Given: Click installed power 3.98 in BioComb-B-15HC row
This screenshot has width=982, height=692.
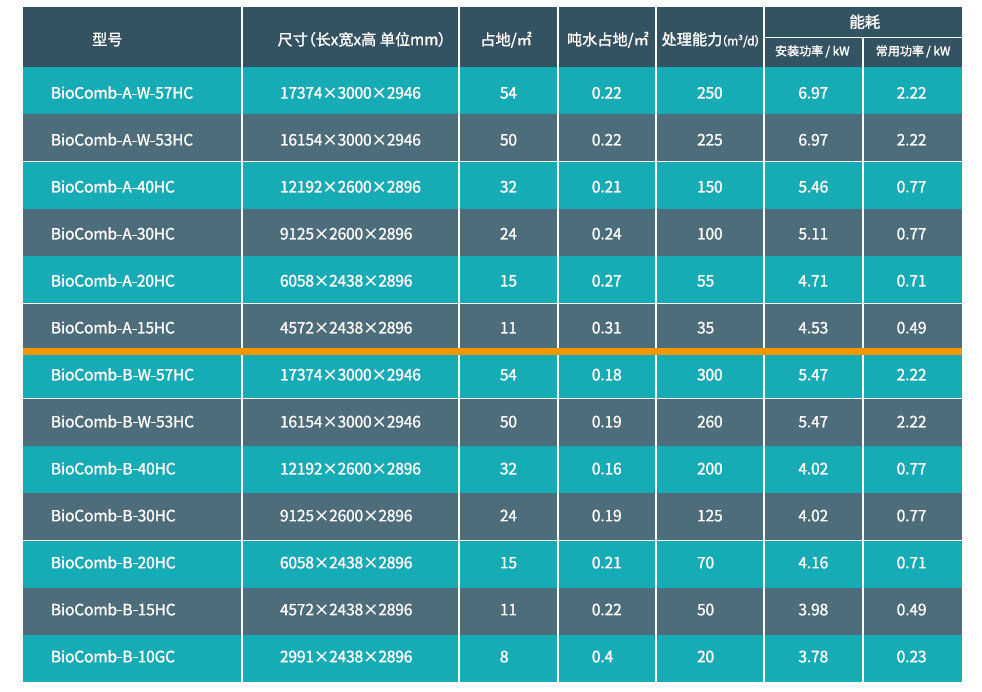Looking at the screenshot, I should [x=813, y=609].
